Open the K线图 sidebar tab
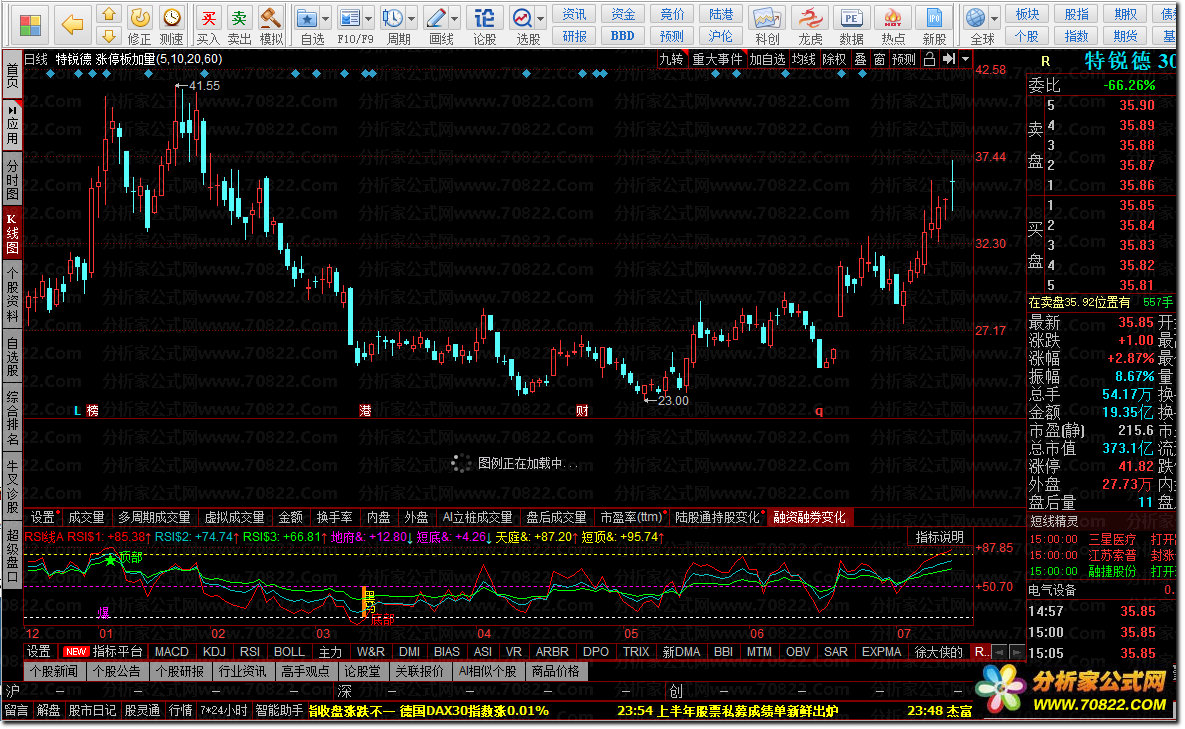Screen dimensions: 1185x729 tap(12, 233)
